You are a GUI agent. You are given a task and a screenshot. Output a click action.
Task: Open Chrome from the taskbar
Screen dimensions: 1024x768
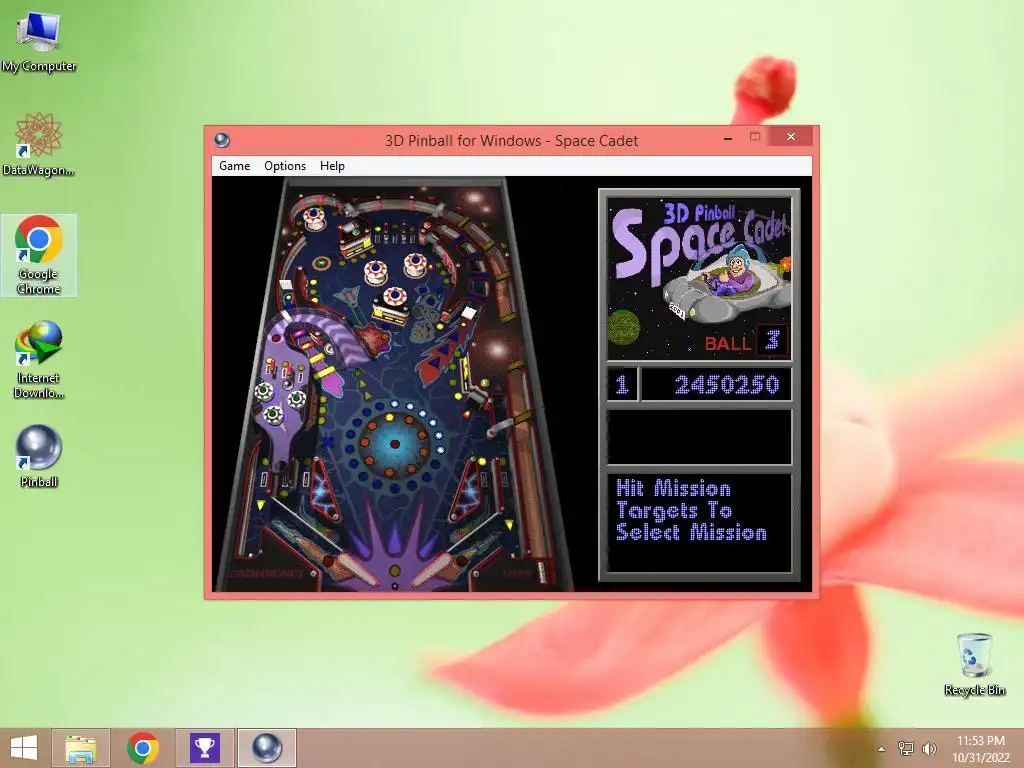[x=143, y=748]
